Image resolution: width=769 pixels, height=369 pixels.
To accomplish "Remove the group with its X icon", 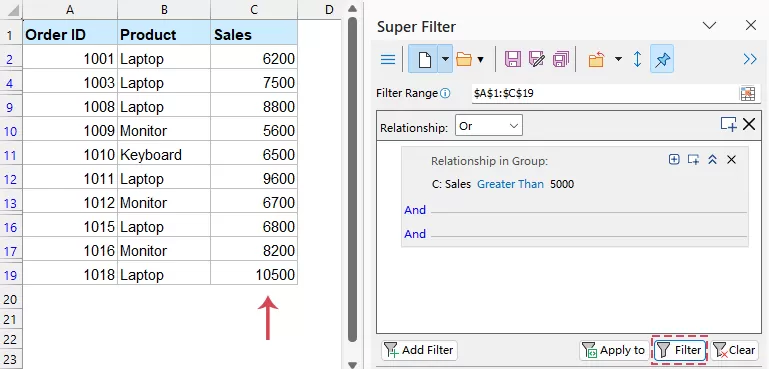I will (x=731, y=159).
